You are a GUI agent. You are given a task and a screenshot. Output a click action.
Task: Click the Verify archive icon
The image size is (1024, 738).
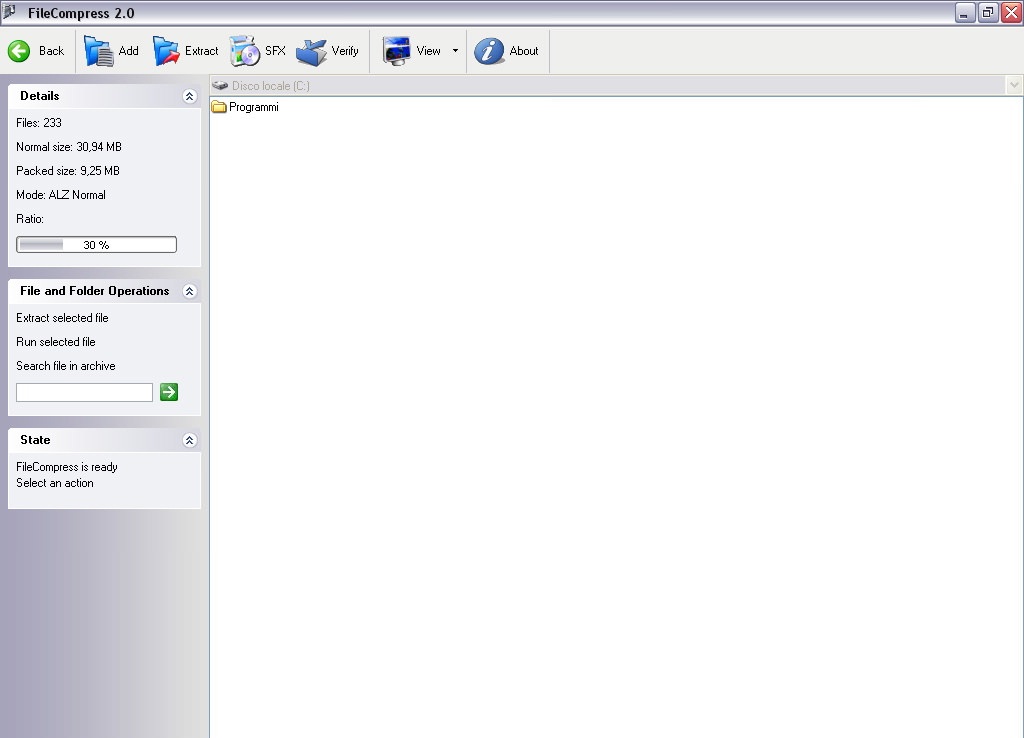(x=312, y=52)
